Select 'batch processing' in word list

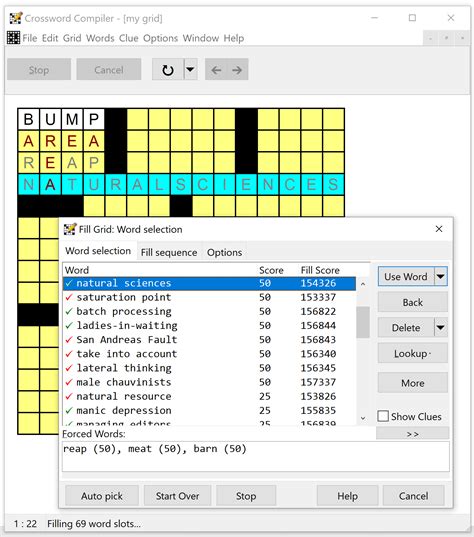click(209, 311)
